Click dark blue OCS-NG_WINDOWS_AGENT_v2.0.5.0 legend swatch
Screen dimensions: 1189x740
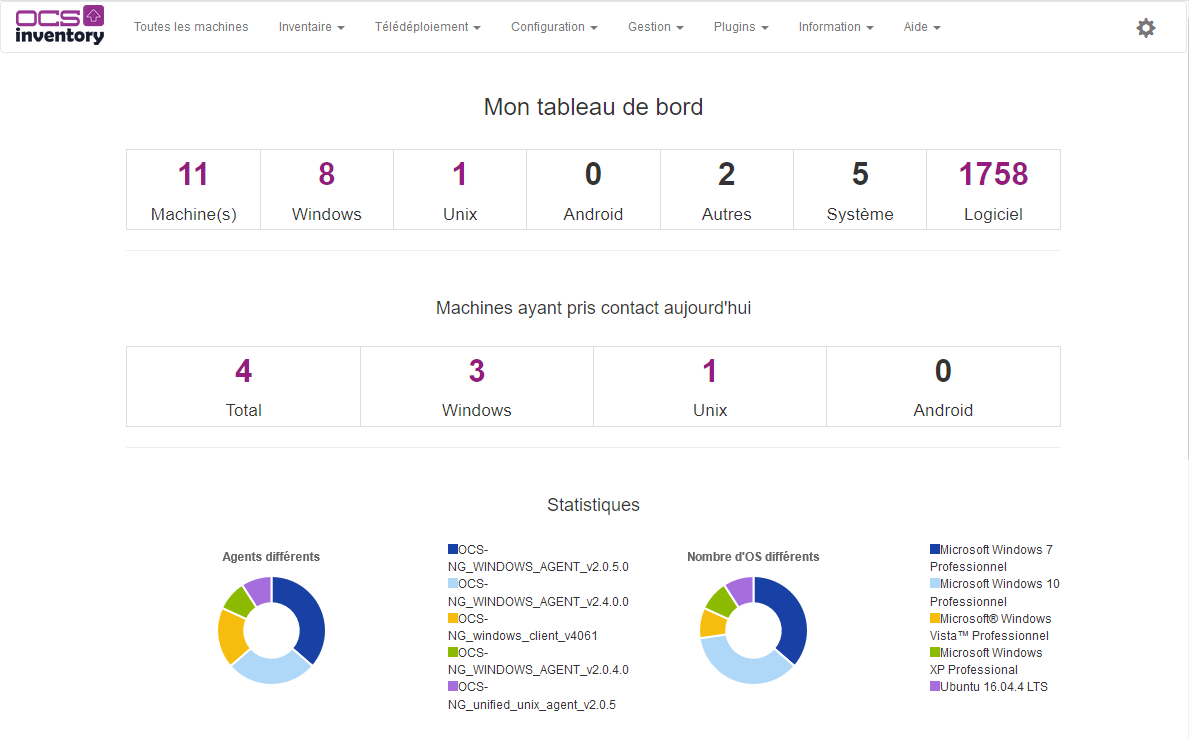(x=453, y=550)
